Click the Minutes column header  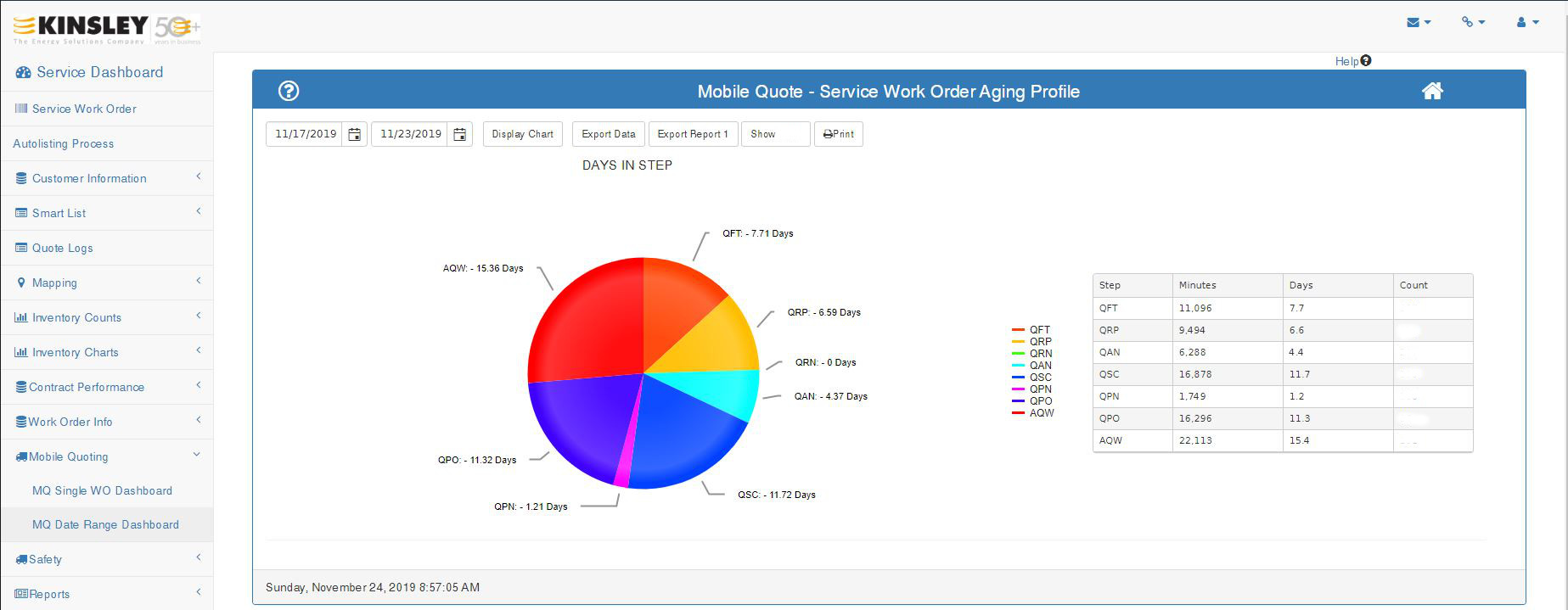click(x=1228, y=285)
